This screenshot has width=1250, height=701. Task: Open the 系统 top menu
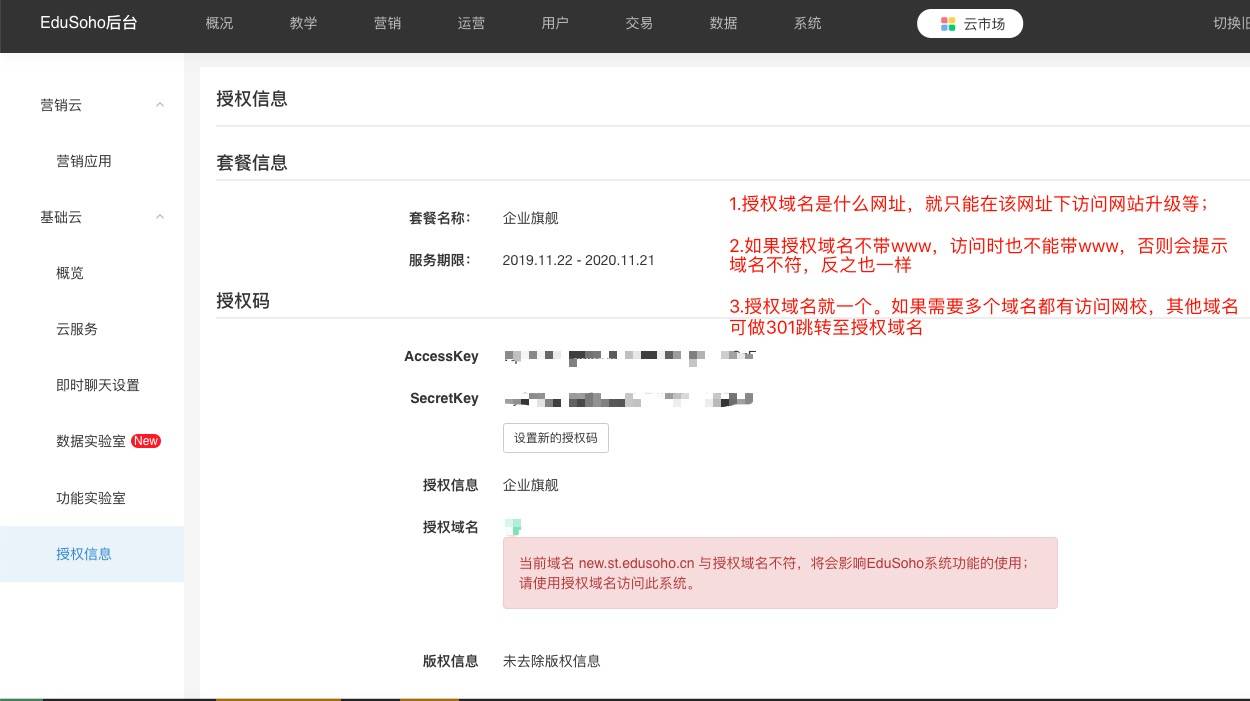coord(807,23)
